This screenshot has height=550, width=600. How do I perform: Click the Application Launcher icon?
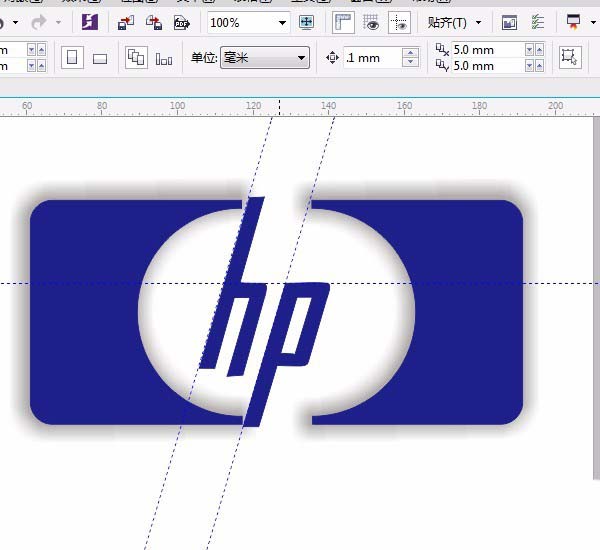pos(573,22)
